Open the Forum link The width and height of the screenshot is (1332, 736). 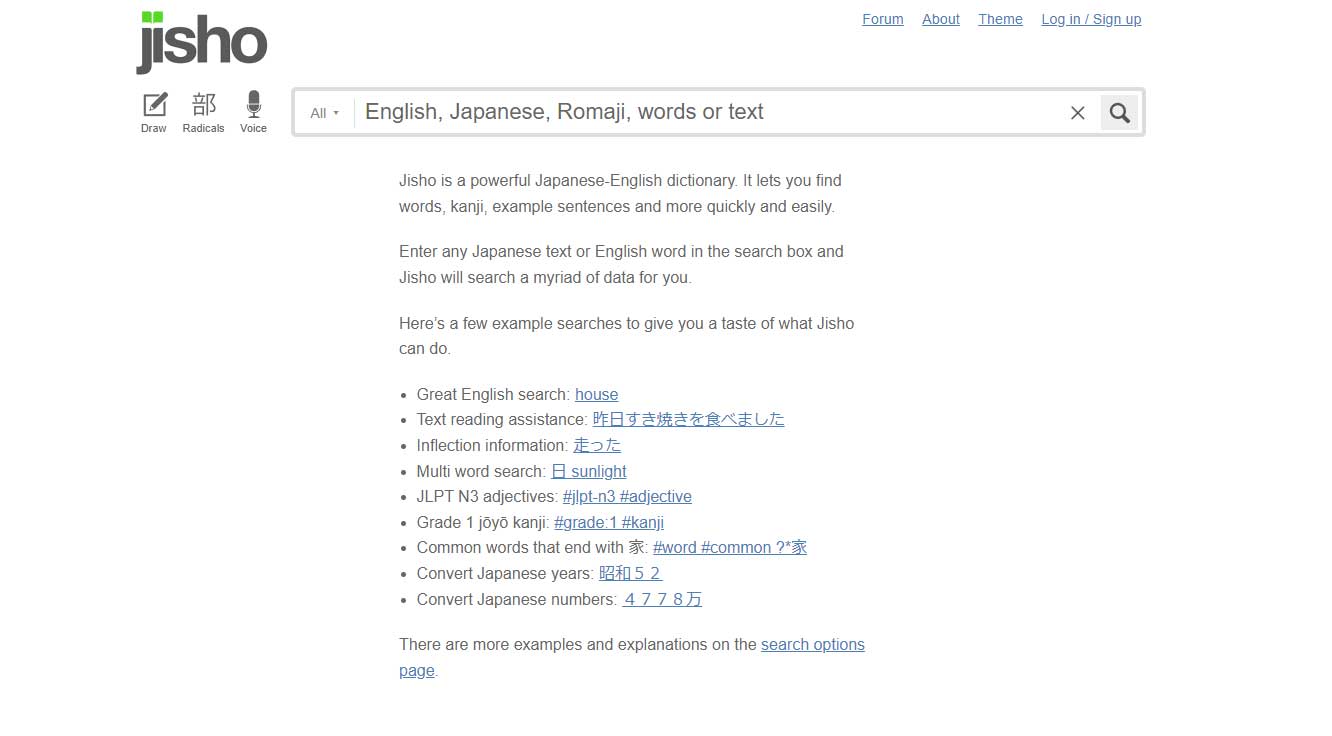[883, 19]
